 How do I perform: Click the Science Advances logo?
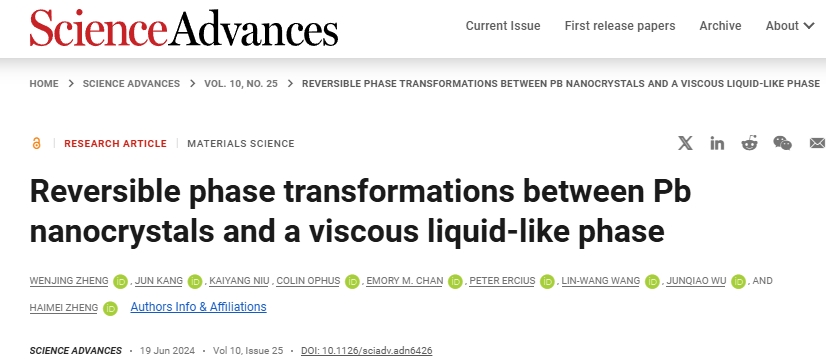coord(184,27)
